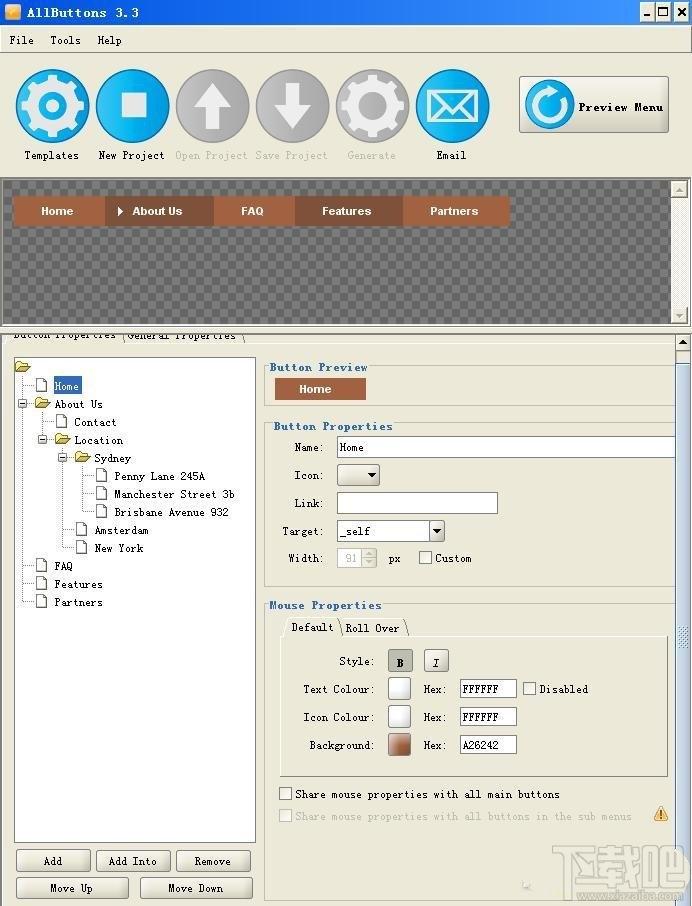
Task: Open the Help menu
Action: pyautogui.click(x=109, y=40)
